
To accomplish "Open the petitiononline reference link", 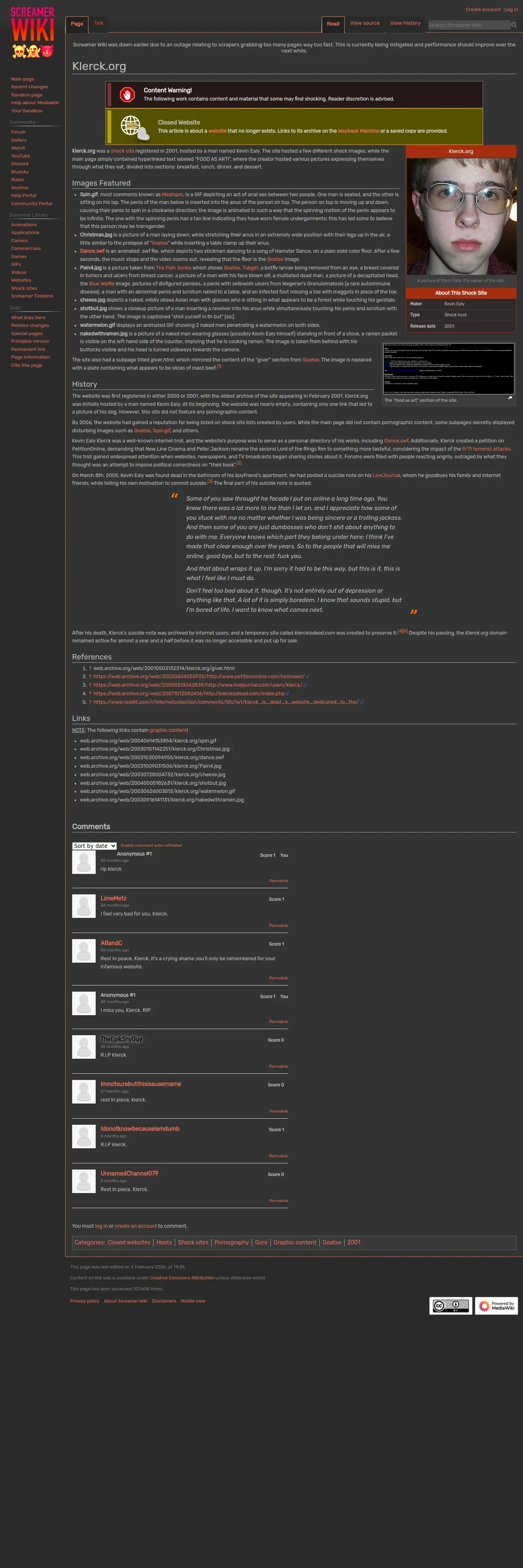I will pos(199,676).
